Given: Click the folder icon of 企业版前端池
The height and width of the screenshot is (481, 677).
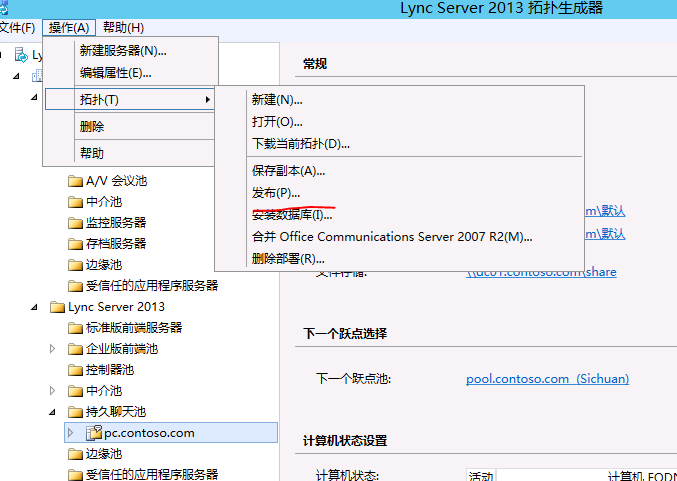Looking at the screenshot, I should click(75, 349).
